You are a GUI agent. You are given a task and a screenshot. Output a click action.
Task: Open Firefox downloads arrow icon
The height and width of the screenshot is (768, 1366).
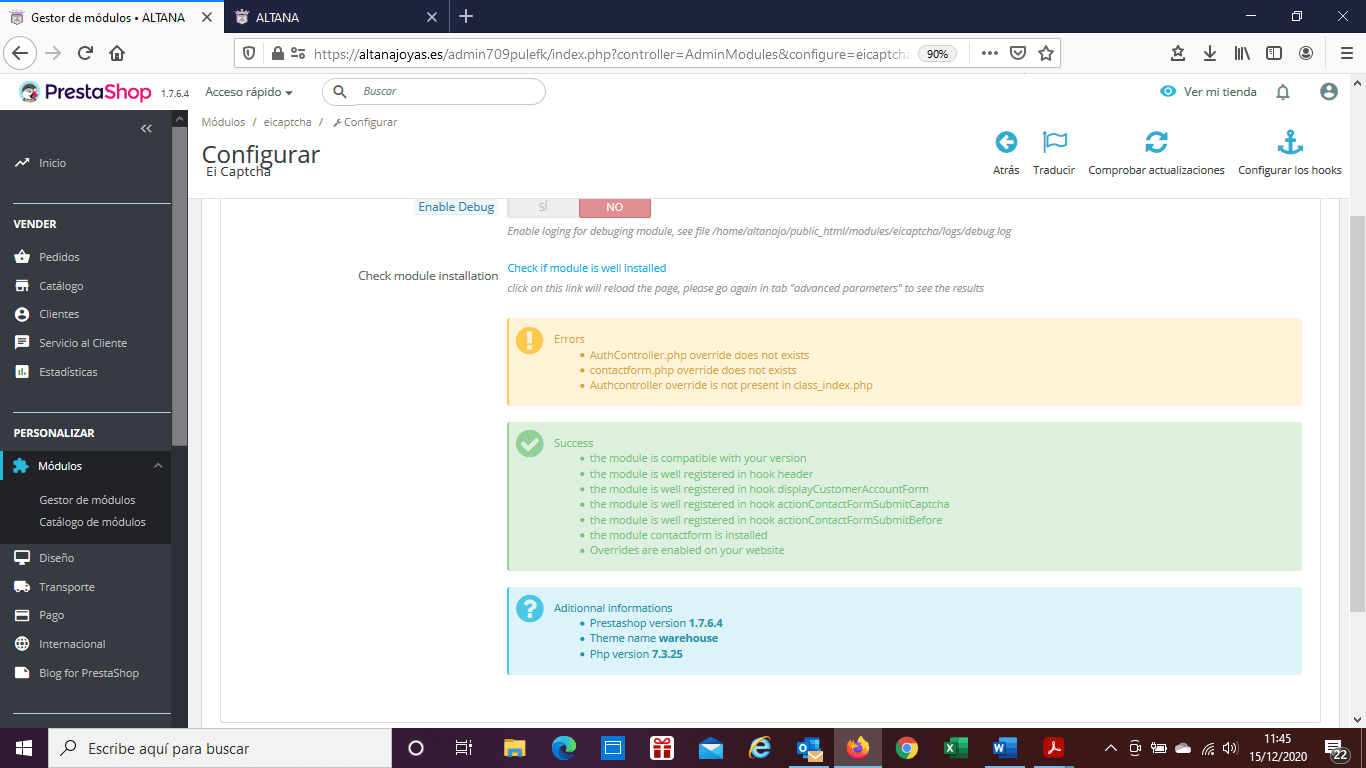1210,53
